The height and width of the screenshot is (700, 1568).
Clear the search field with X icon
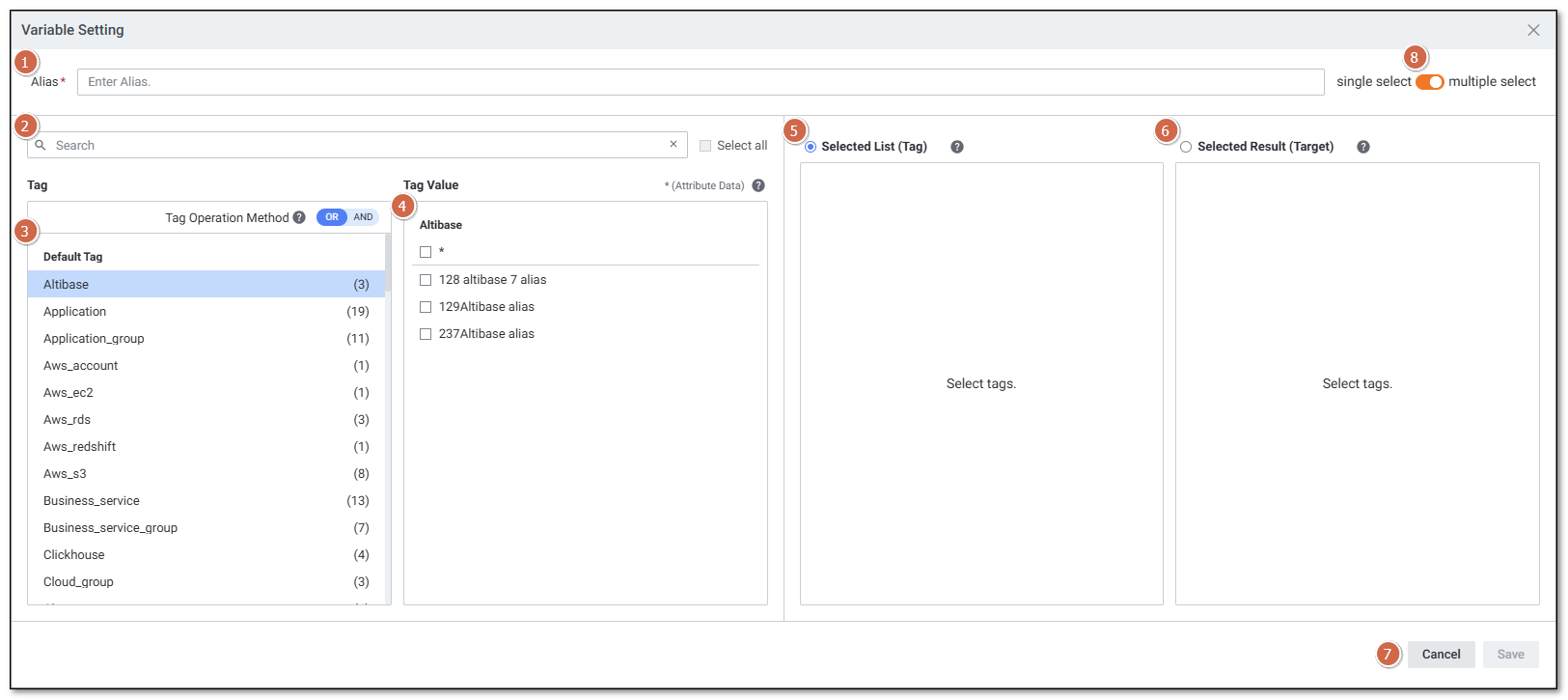click(x=674, y=145)
